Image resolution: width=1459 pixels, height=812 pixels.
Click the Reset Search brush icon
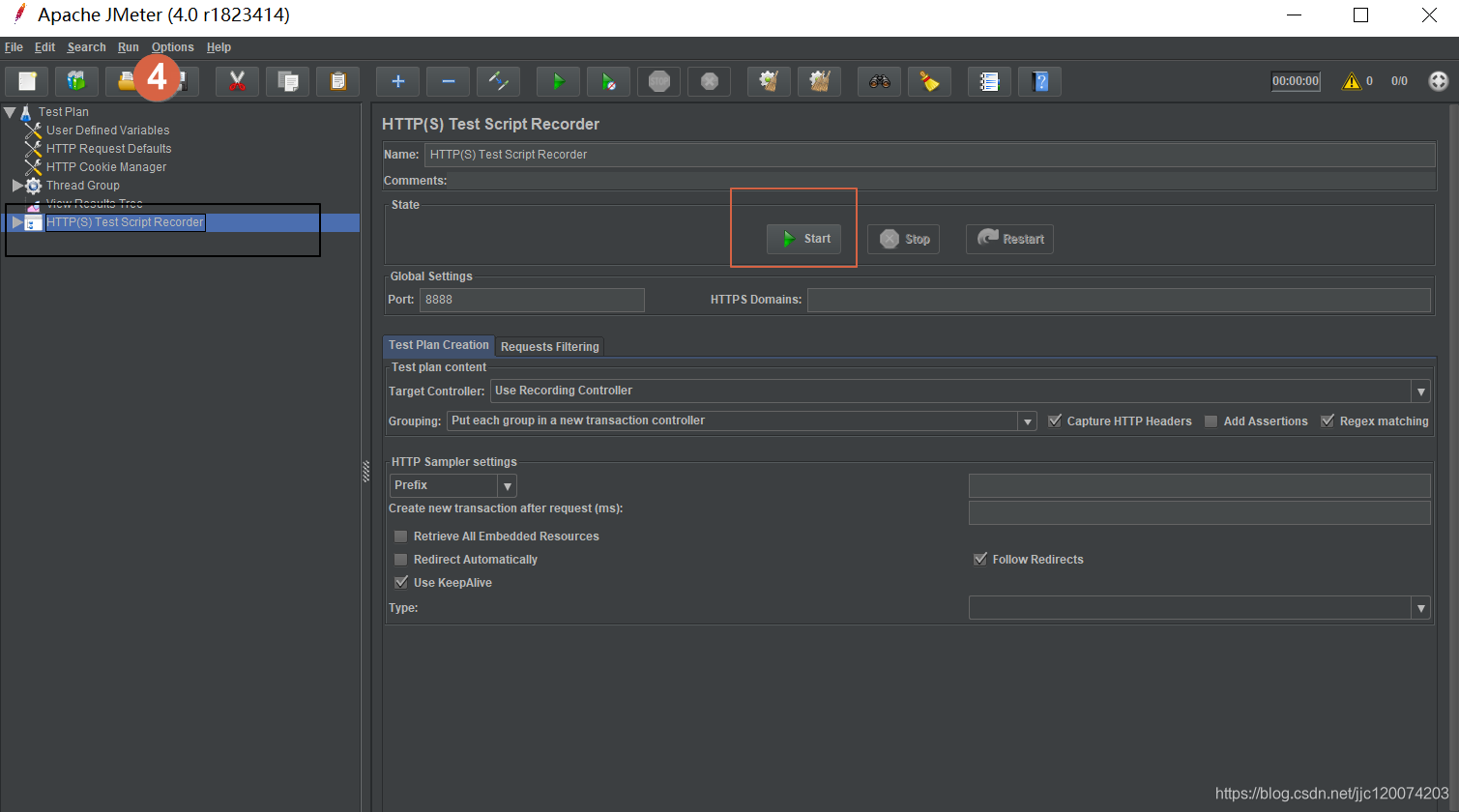click(930, 81)
